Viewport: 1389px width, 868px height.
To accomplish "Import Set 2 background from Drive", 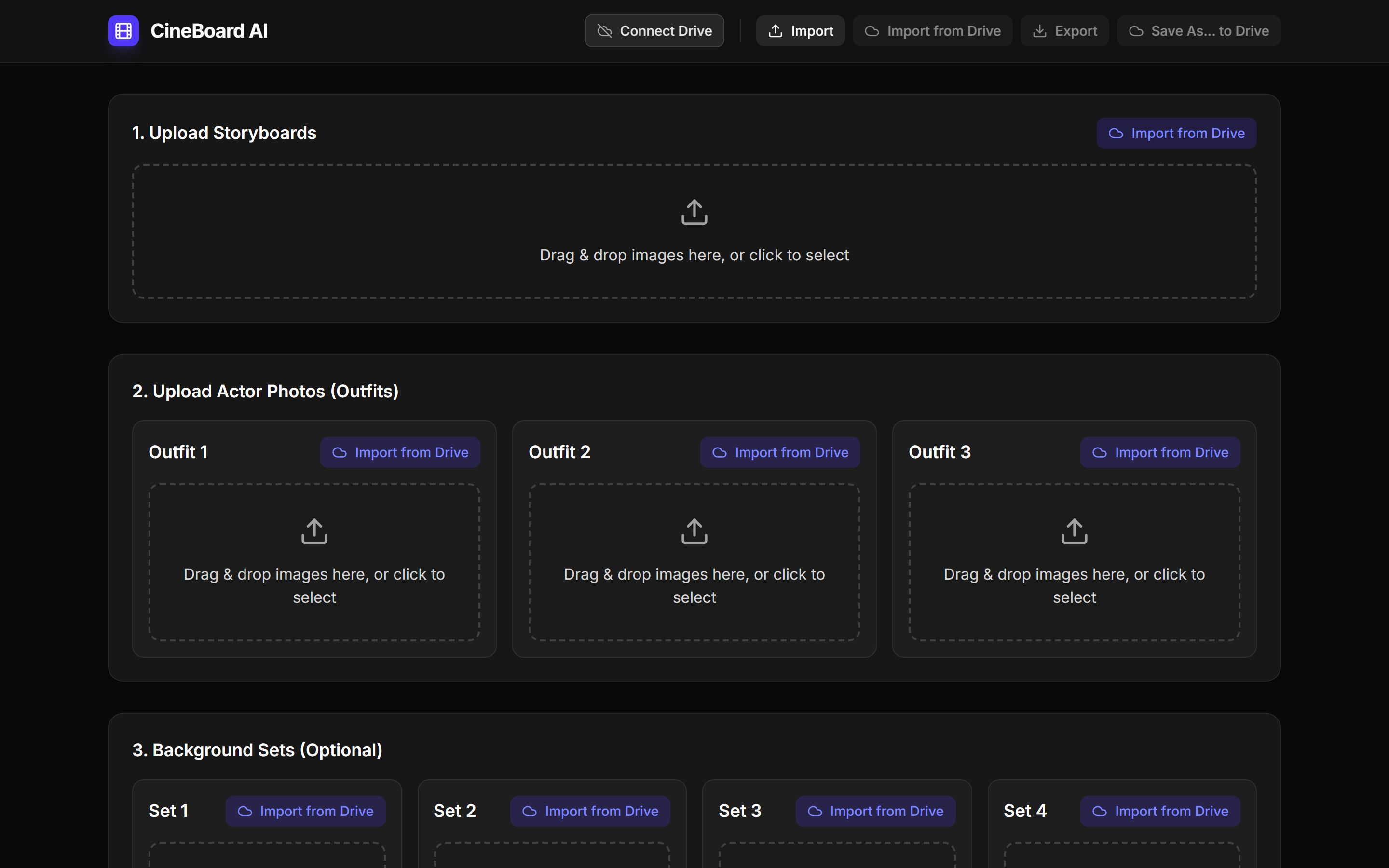I will pyautogui.click(x=590, y=811).
